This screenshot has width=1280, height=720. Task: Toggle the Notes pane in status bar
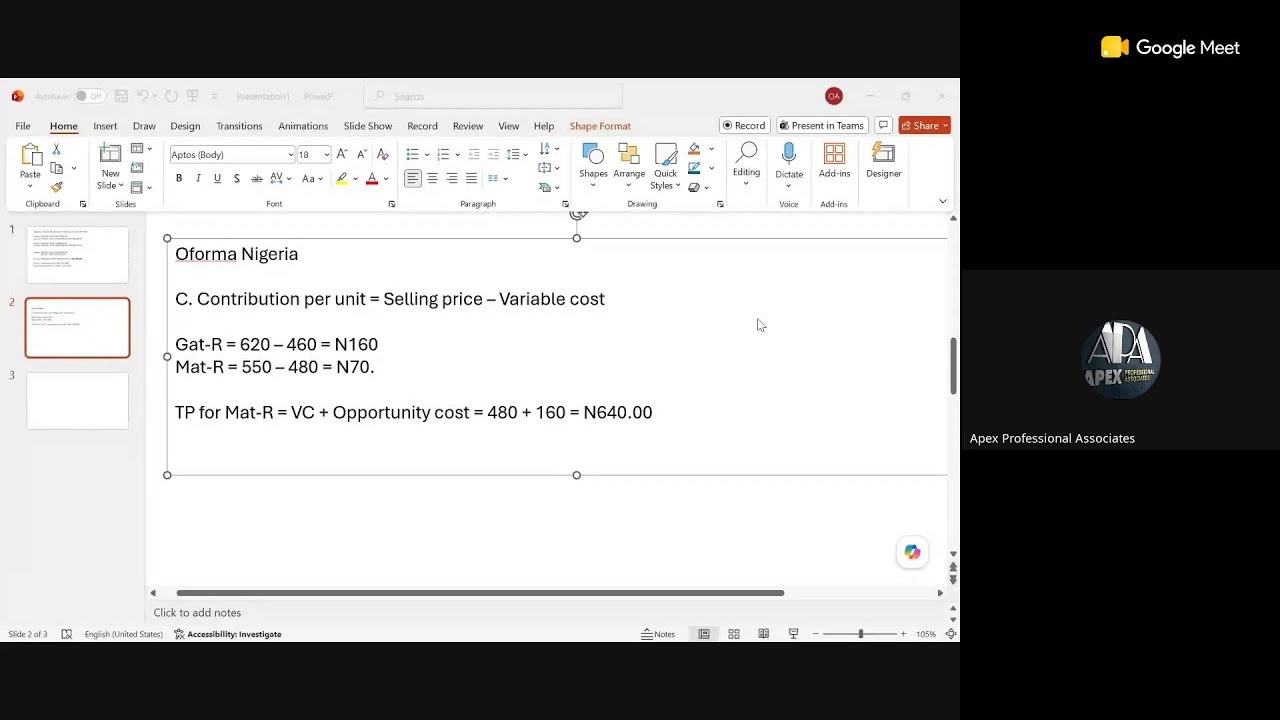tap(658, 634)
